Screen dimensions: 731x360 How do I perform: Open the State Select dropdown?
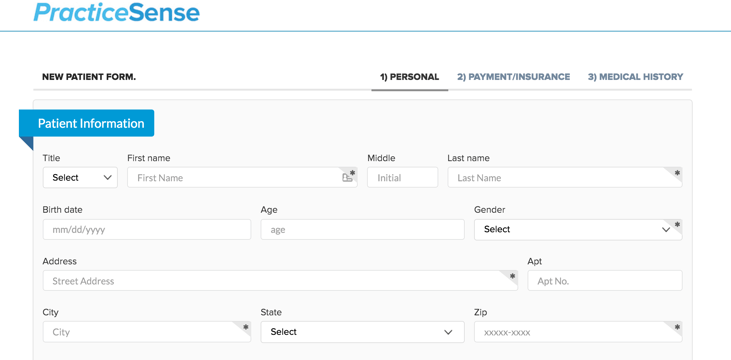pyautogui.click(x=362, y=332)
